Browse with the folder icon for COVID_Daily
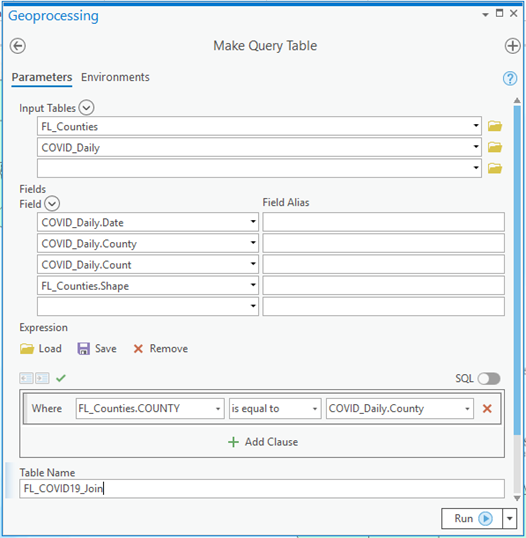 pos(495,147)
